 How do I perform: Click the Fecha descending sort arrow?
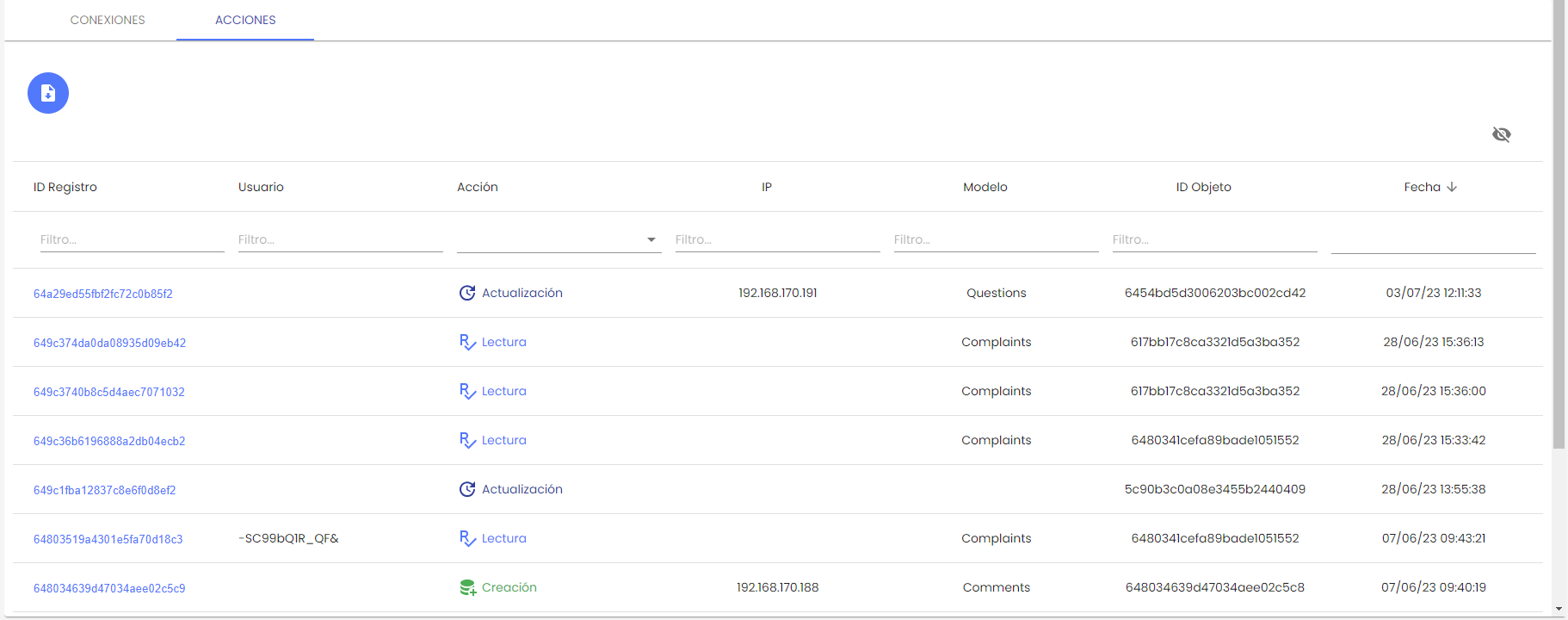pyautogui.click(x=1452, y=187)
